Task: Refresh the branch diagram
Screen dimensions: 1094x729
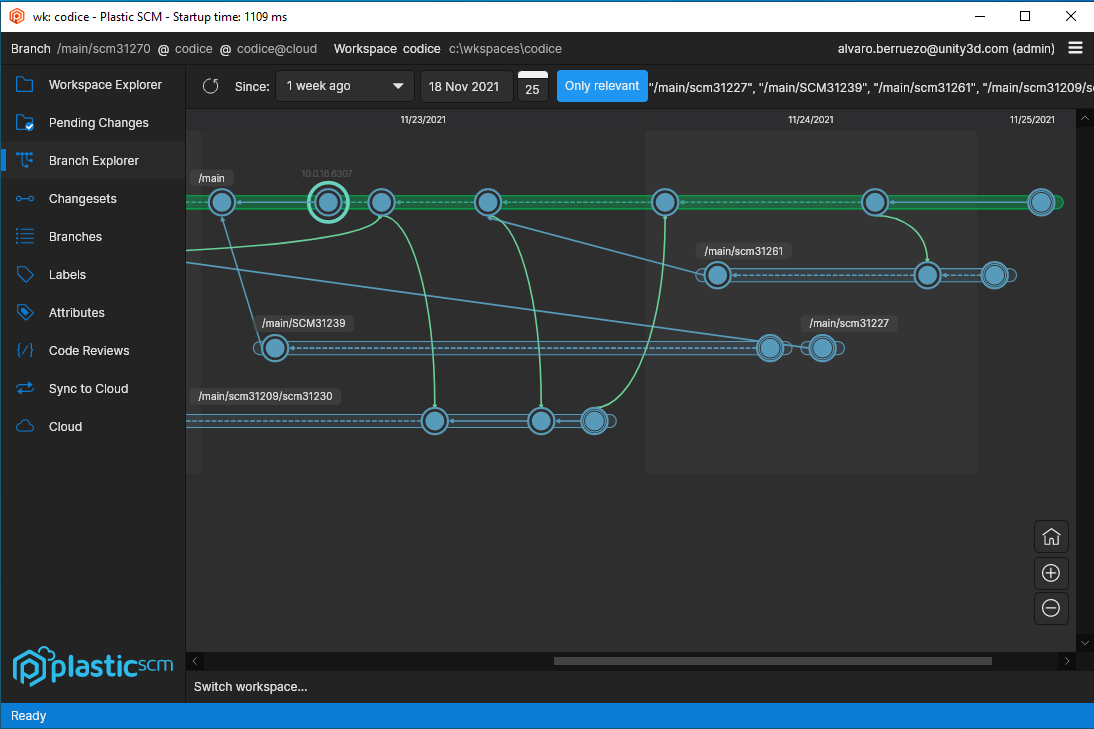Action: (210, 86)
